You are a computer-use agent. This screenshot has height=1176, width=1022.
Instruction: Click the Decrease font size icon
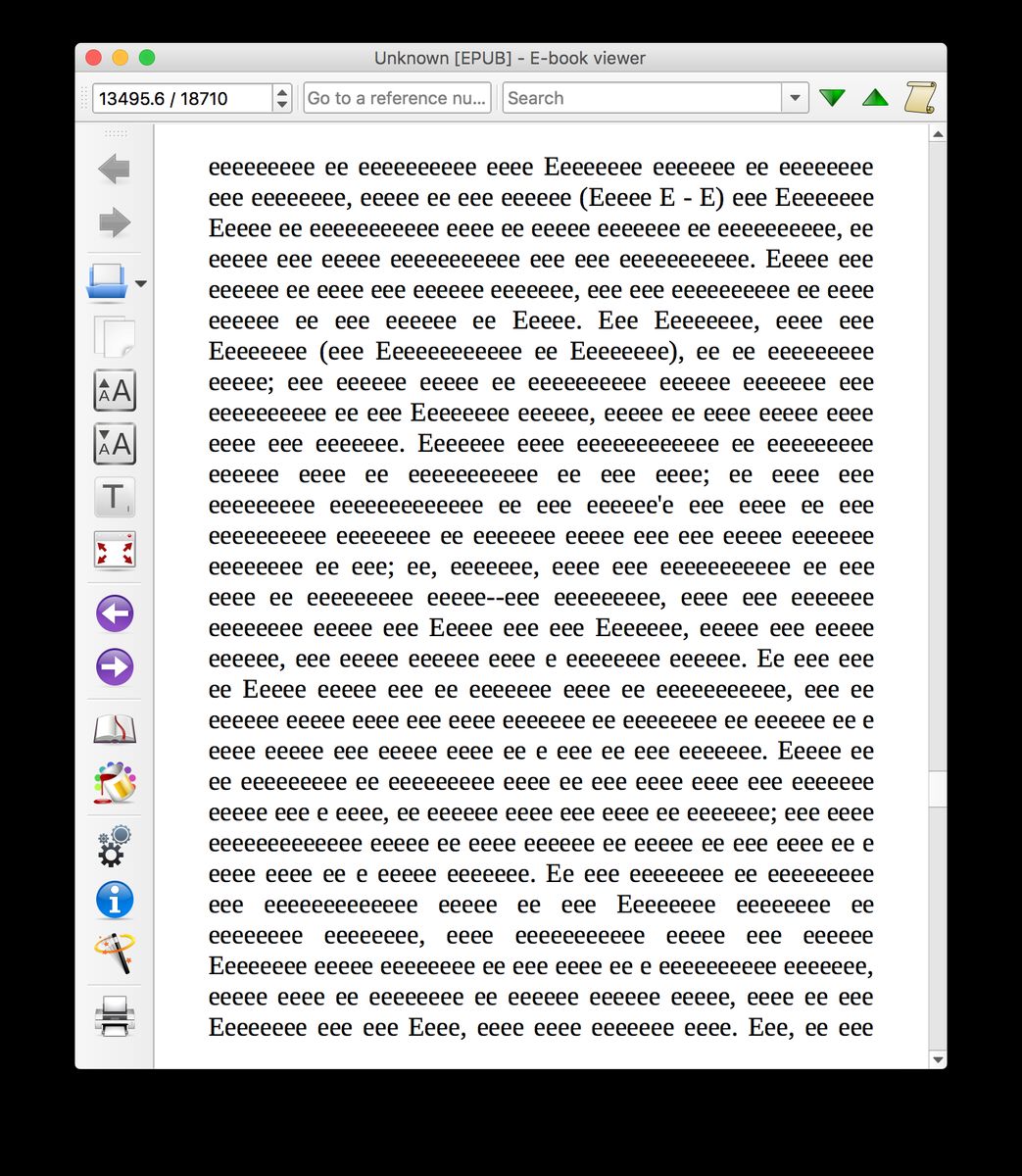click(115, 444)
